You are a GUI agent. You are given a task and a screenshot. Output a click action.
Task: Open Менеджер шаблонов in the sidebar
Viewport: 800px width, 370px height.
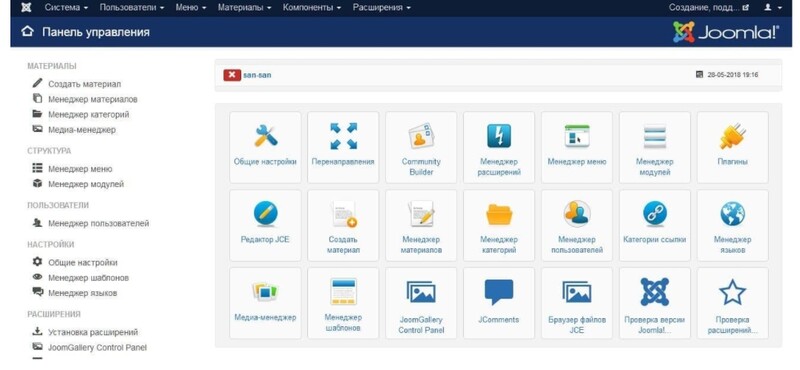point(81,278)
